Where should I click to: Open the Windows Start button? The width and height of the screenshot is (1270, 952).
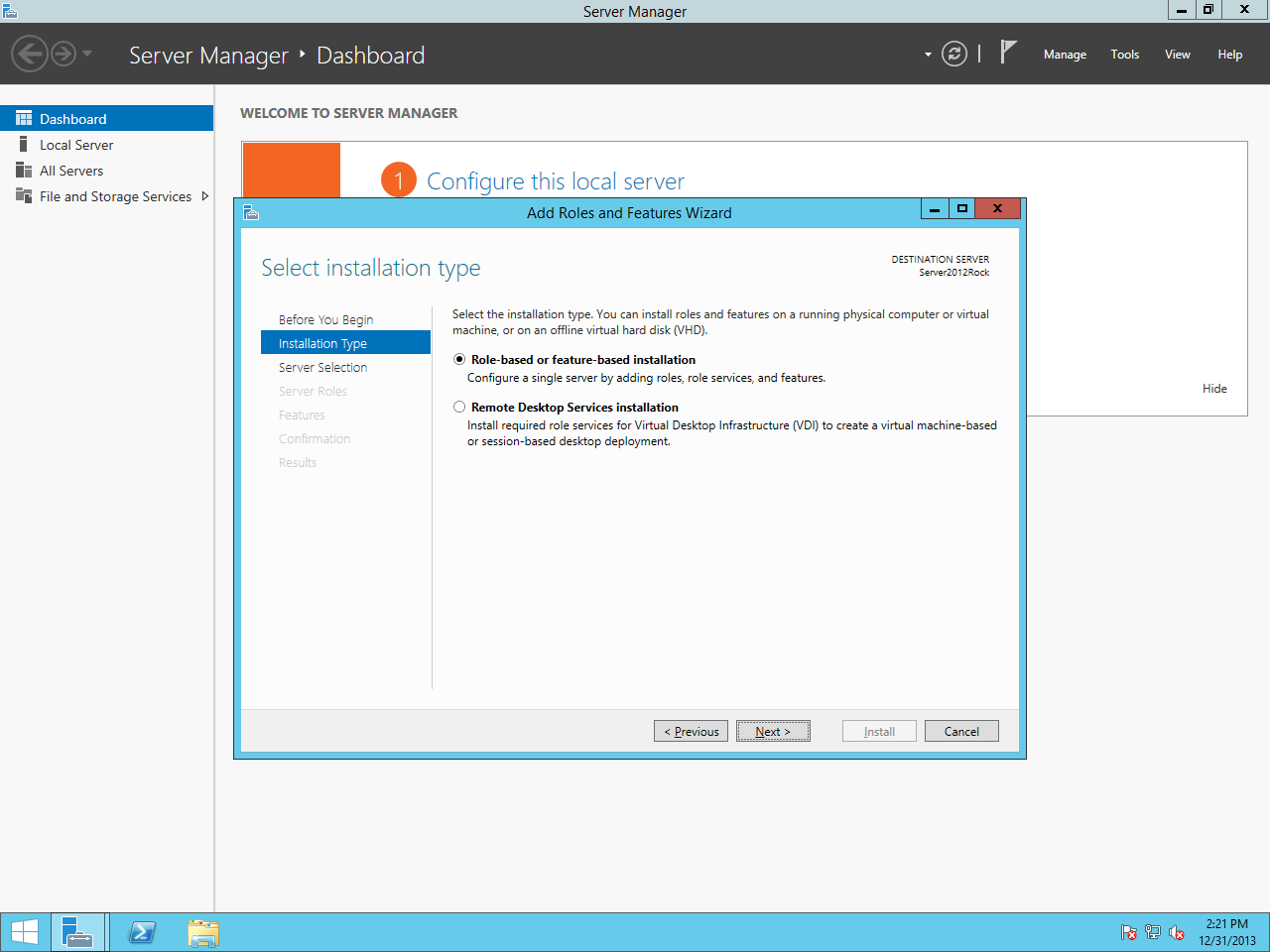coord(24,932)
